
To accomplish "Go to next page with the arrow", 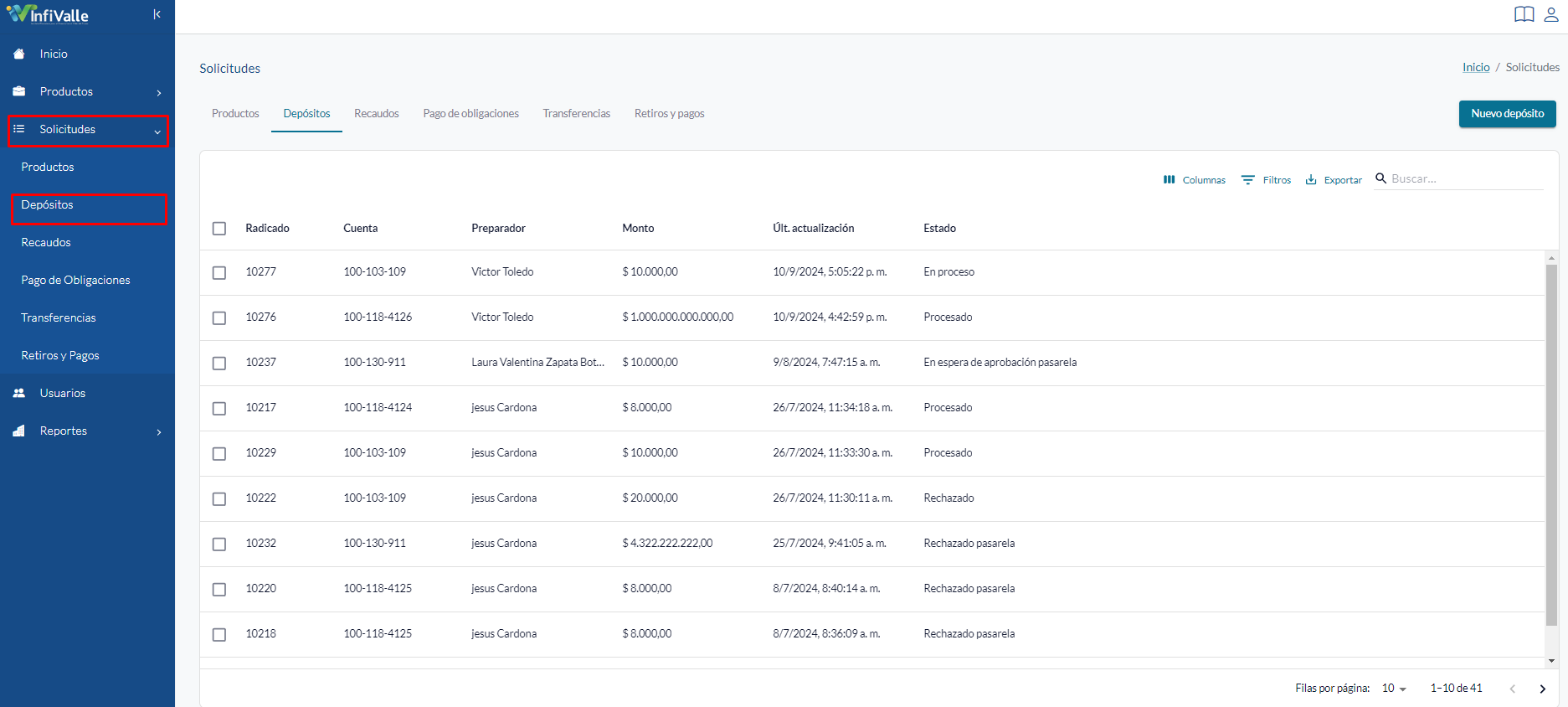I will pyautogui.click(x=1542, y=689).
